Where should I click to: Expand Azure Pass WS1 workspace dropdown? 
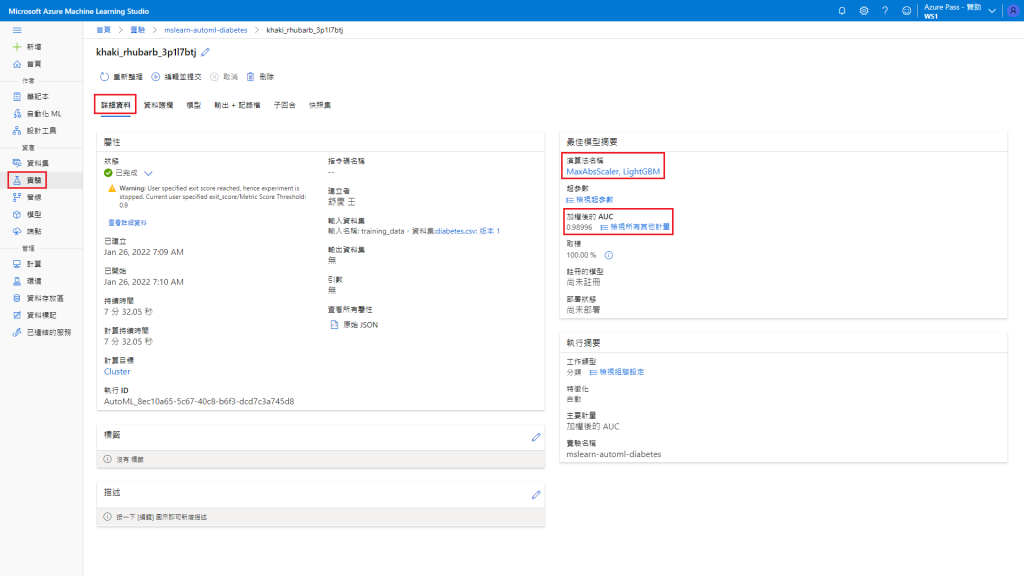(992, 11)
